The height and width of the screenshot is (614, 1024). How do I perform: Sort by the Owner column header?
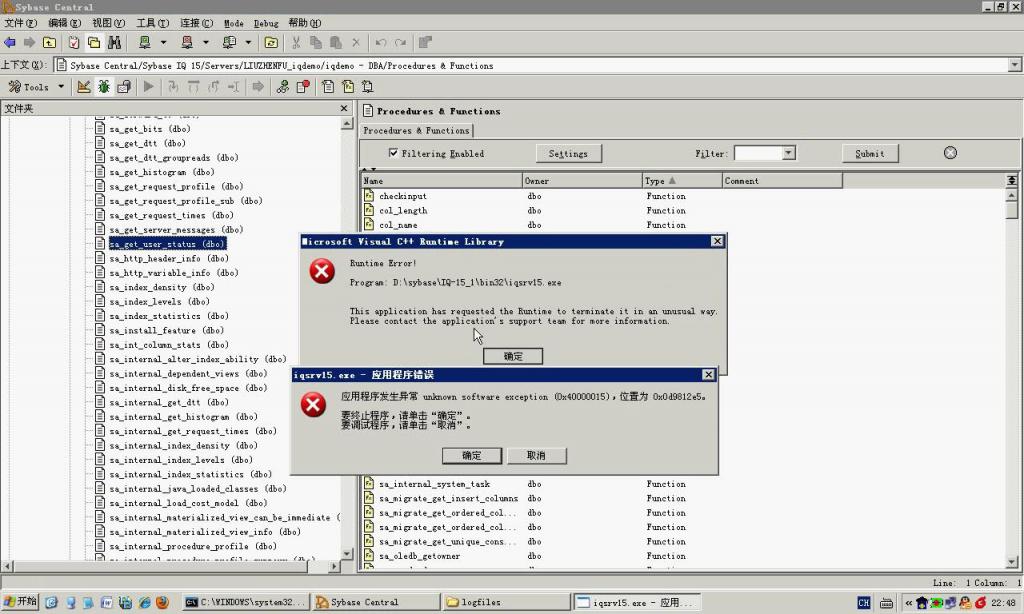click(x=583, y=181)
